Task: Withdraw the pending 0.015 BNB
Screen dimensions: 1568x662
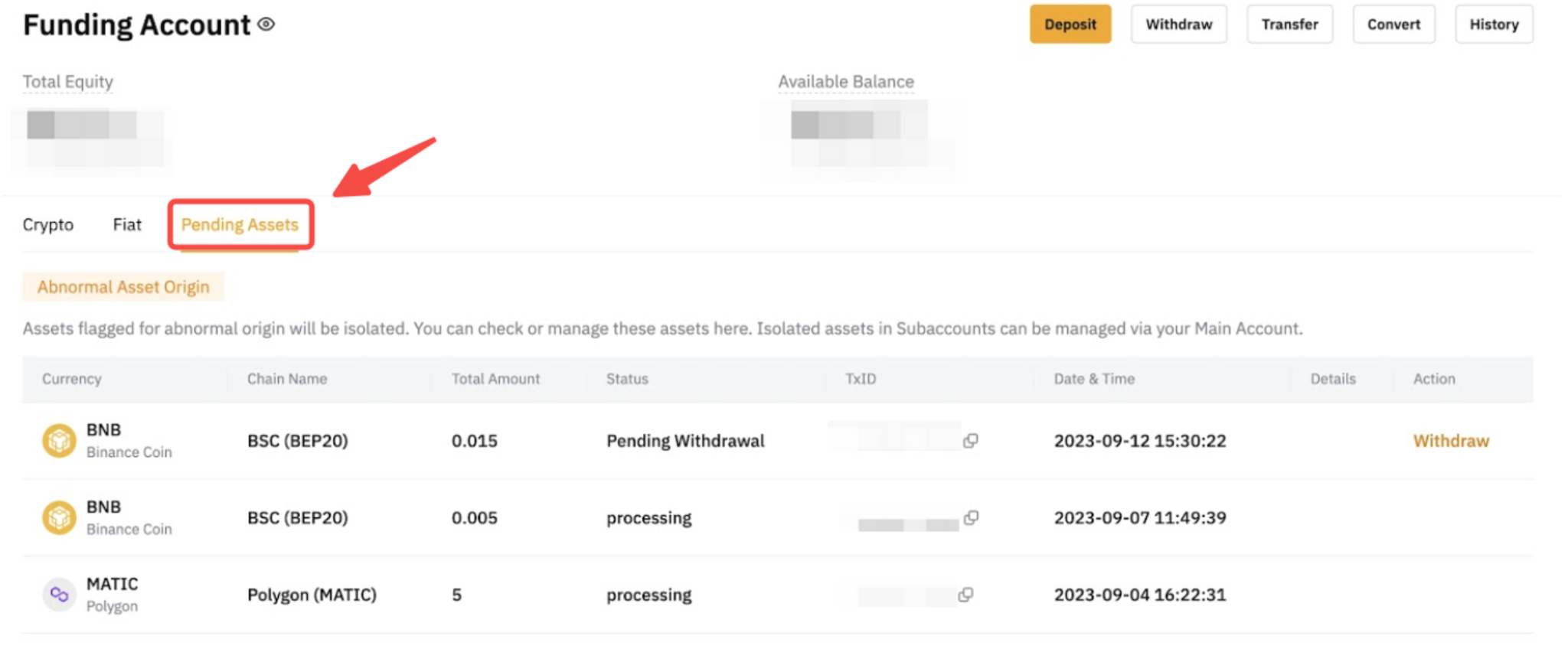Action: pyautogui.click(x=1451, y=441)
